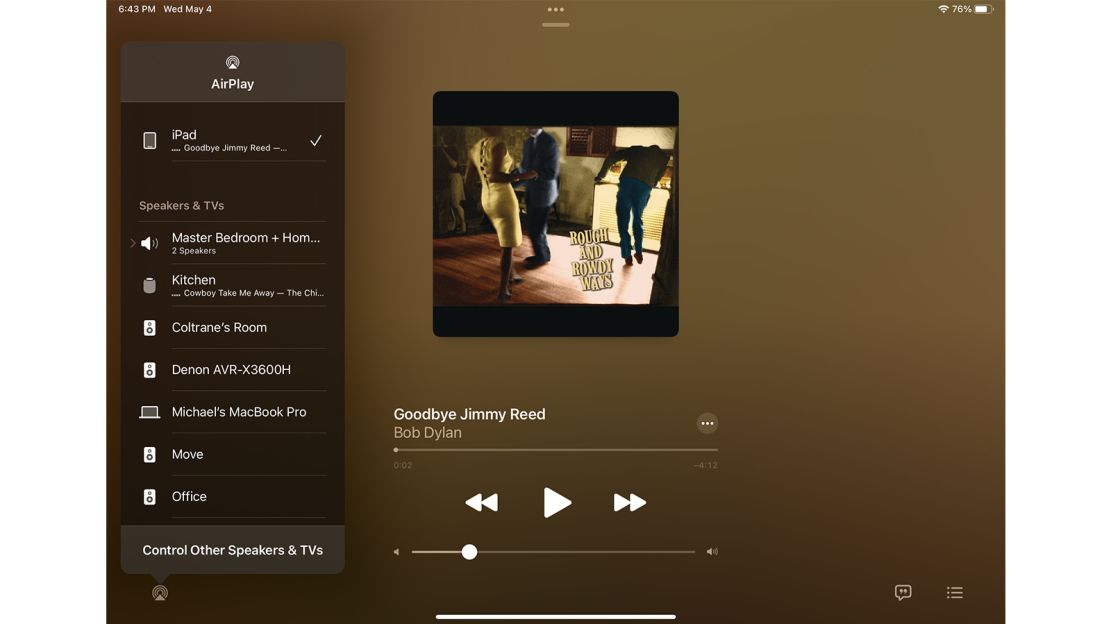Tap the home indicator bar
The width and height of the screenshot is (1110, 624).
pos(556,616)
